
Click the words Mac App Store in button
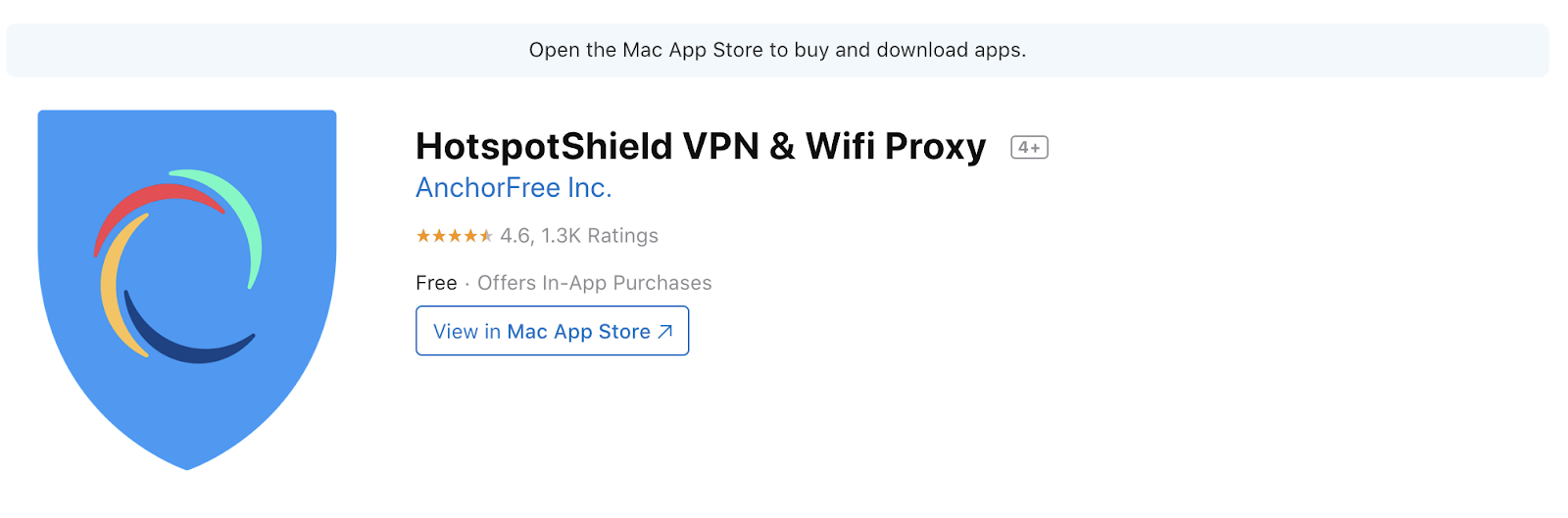click(578, 332)
